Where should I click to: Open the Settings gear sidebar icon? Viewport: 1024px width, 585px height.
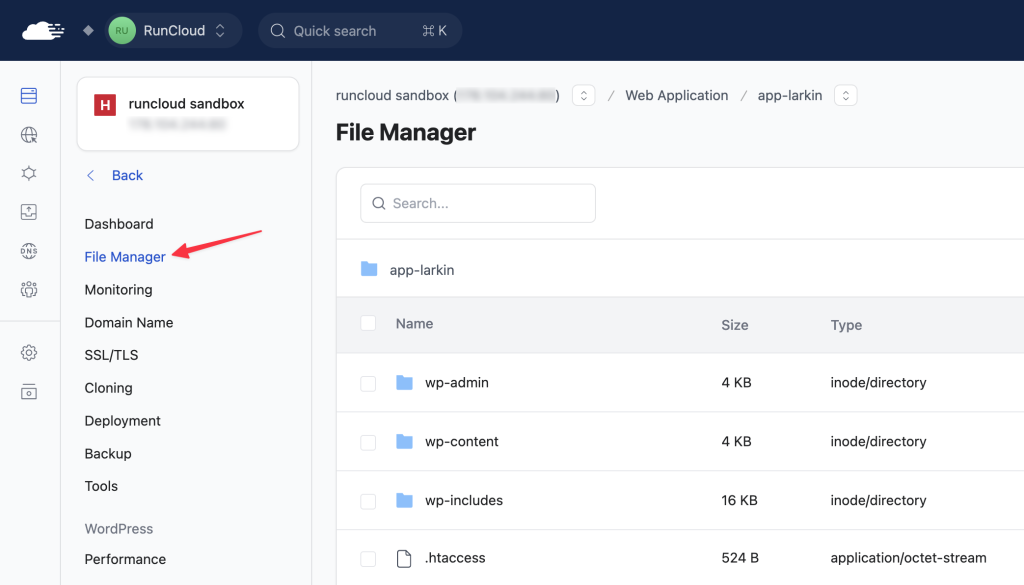point(29,353)
